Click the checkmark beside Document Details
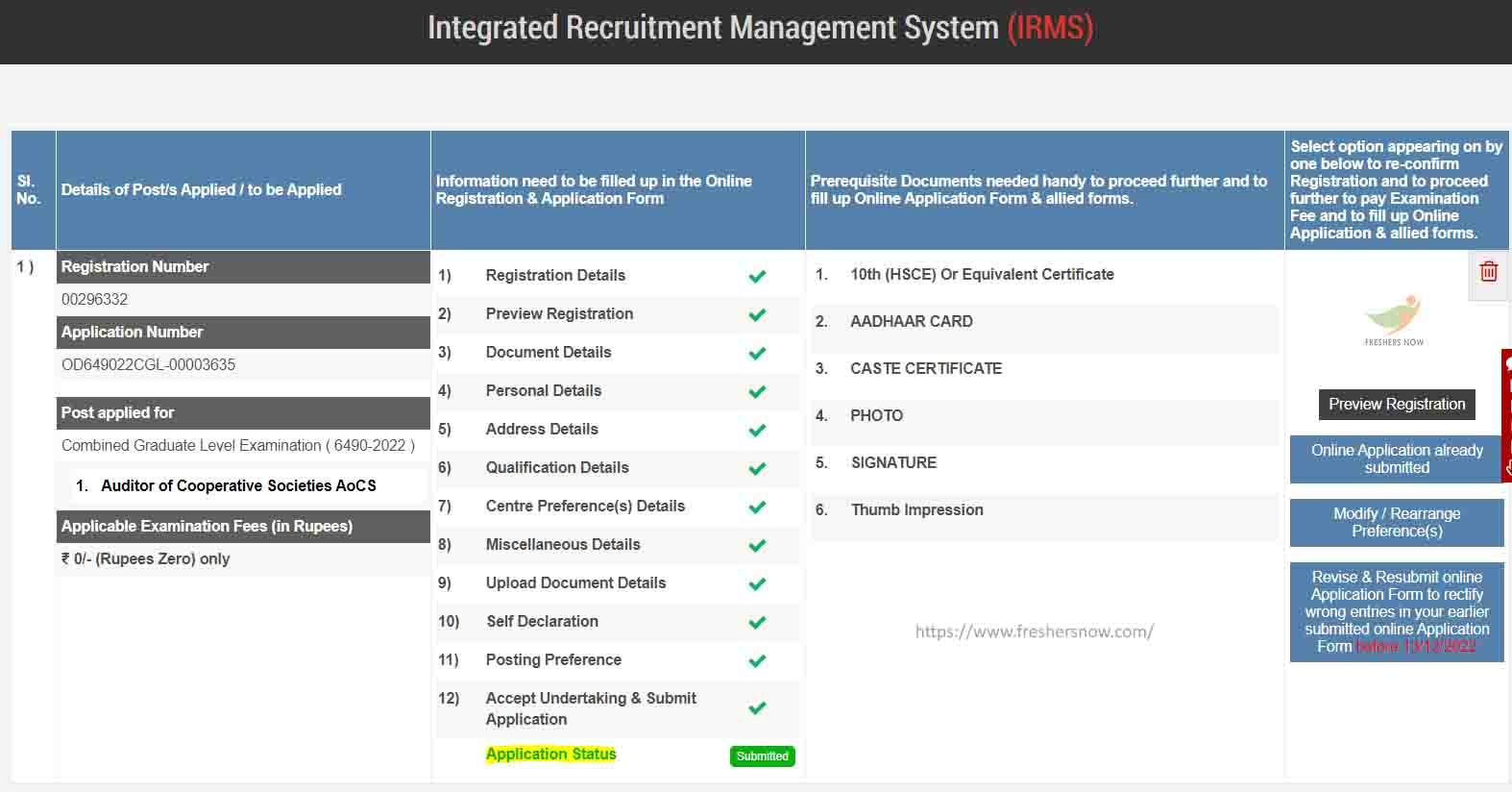The height and width of the screenshot is (792, 1512). coord(757,353)
